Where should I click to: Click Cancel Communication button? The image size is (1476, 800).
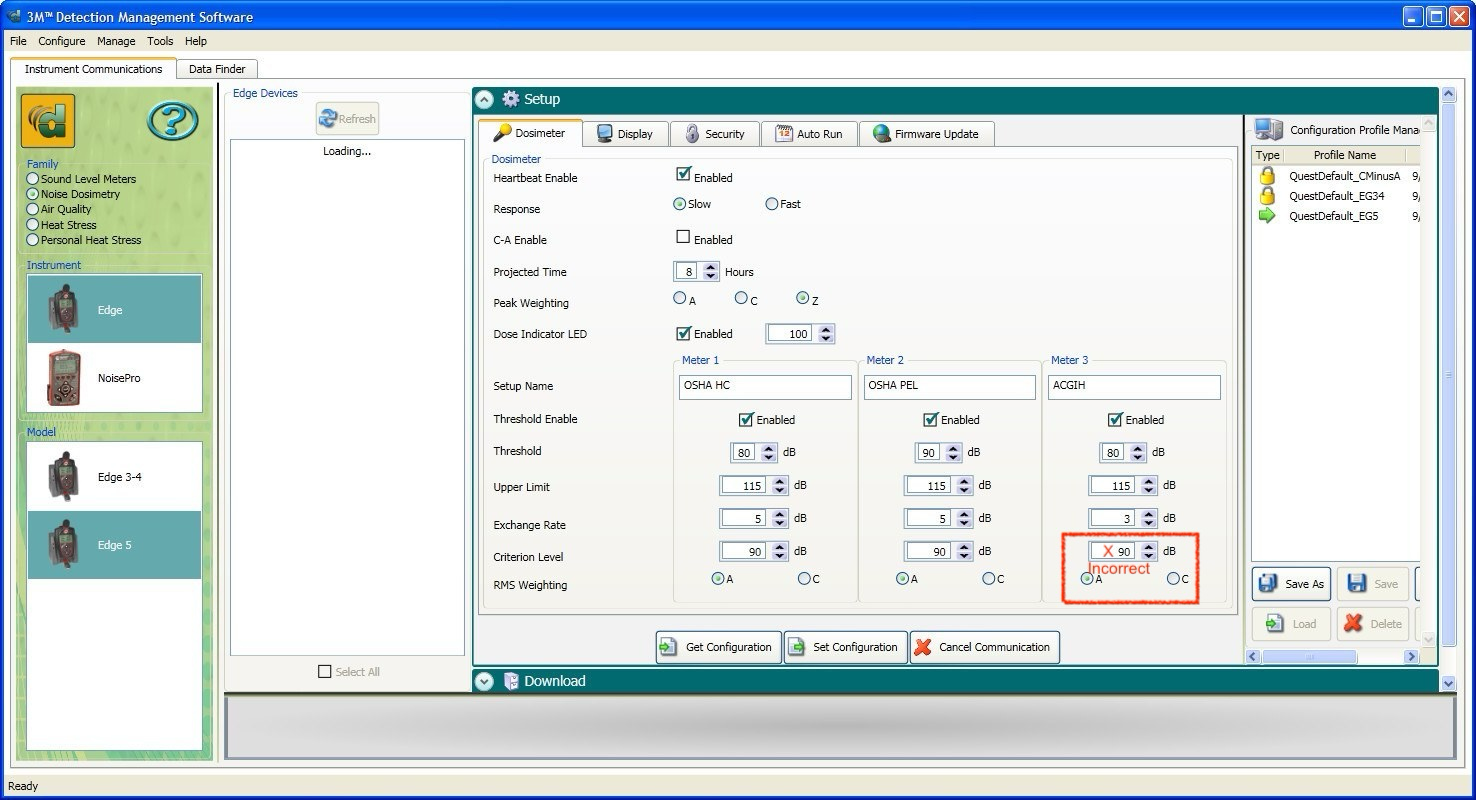[x=984, y=647]
